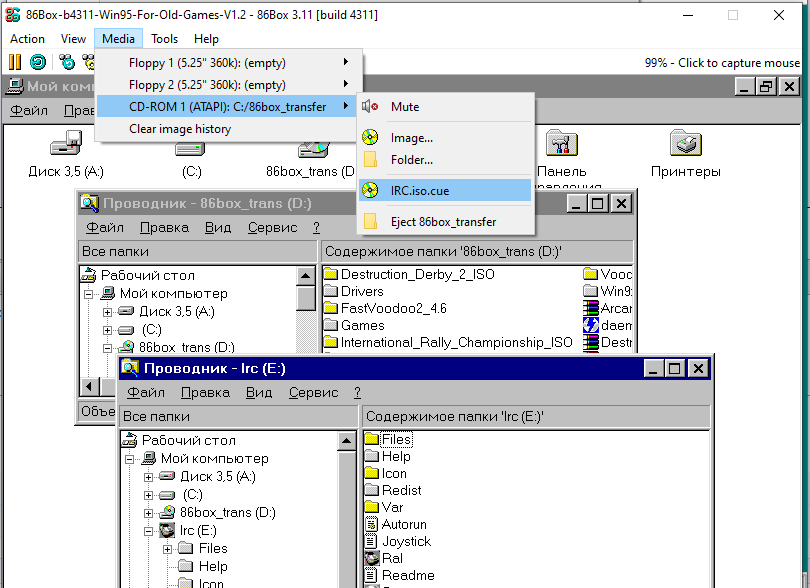Click the disc icon beside IRC.iso.cue
The height and width of the screenshot is (588, 810).
click(x=370, y=190)
